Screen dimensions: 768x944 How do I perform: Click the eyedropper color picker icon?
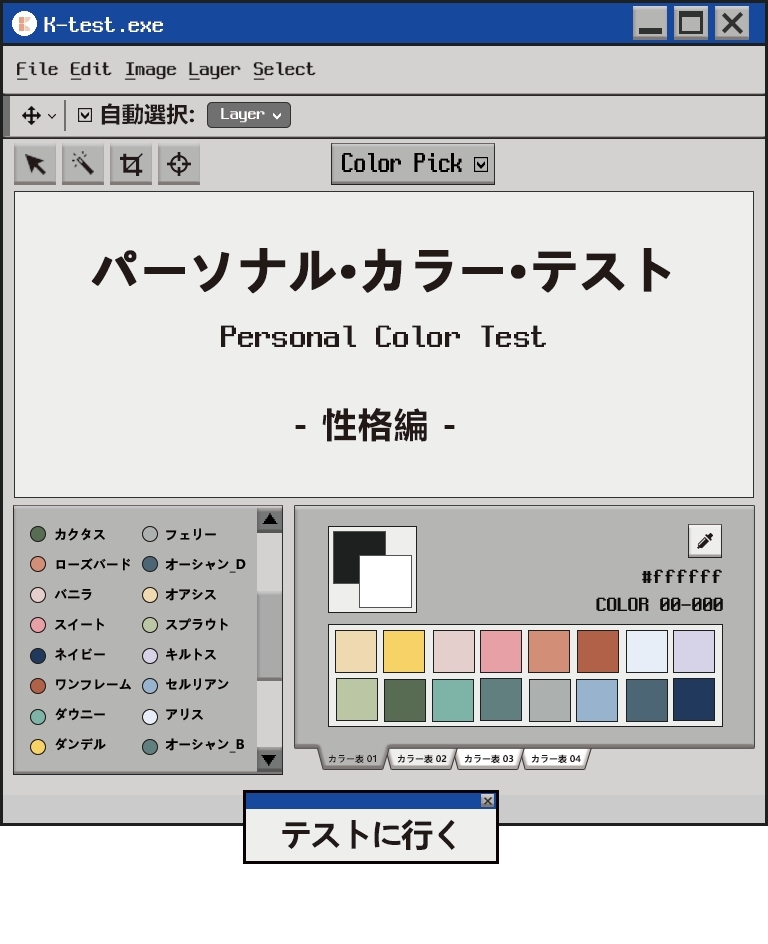coord(705,541)
